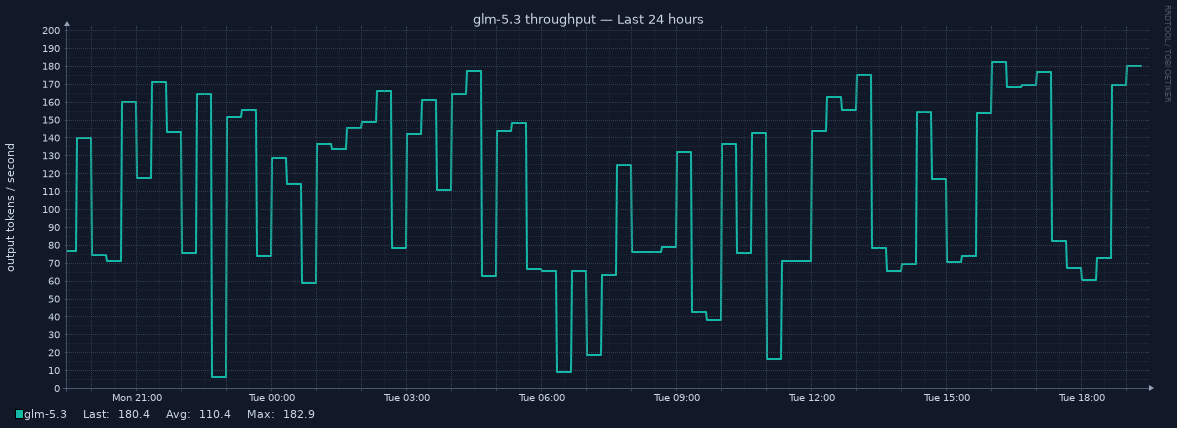This screenshot has width=1177, height=428.
Task: Click the glm-5.3 legend color swatch
Action: 20,414
